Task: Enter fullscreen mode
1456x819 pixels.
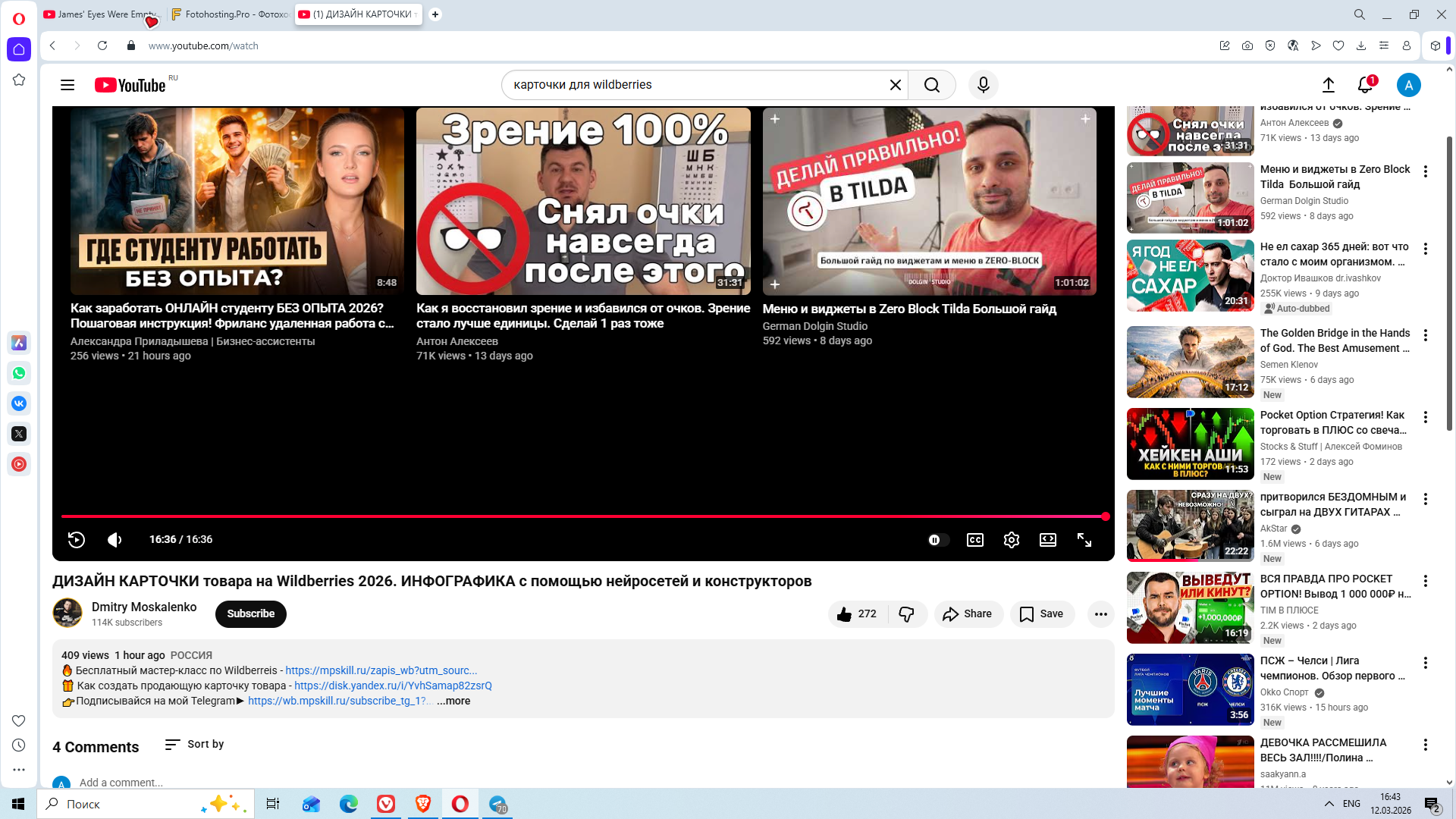Action: (x=1084, y=540)
